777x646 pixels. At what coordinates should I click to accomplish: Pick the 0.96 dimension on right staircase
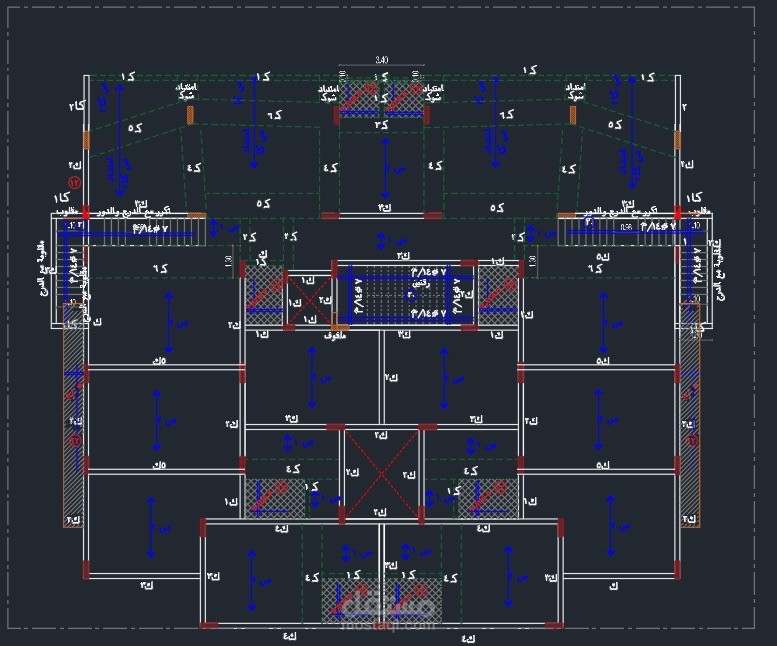(626, 227)
